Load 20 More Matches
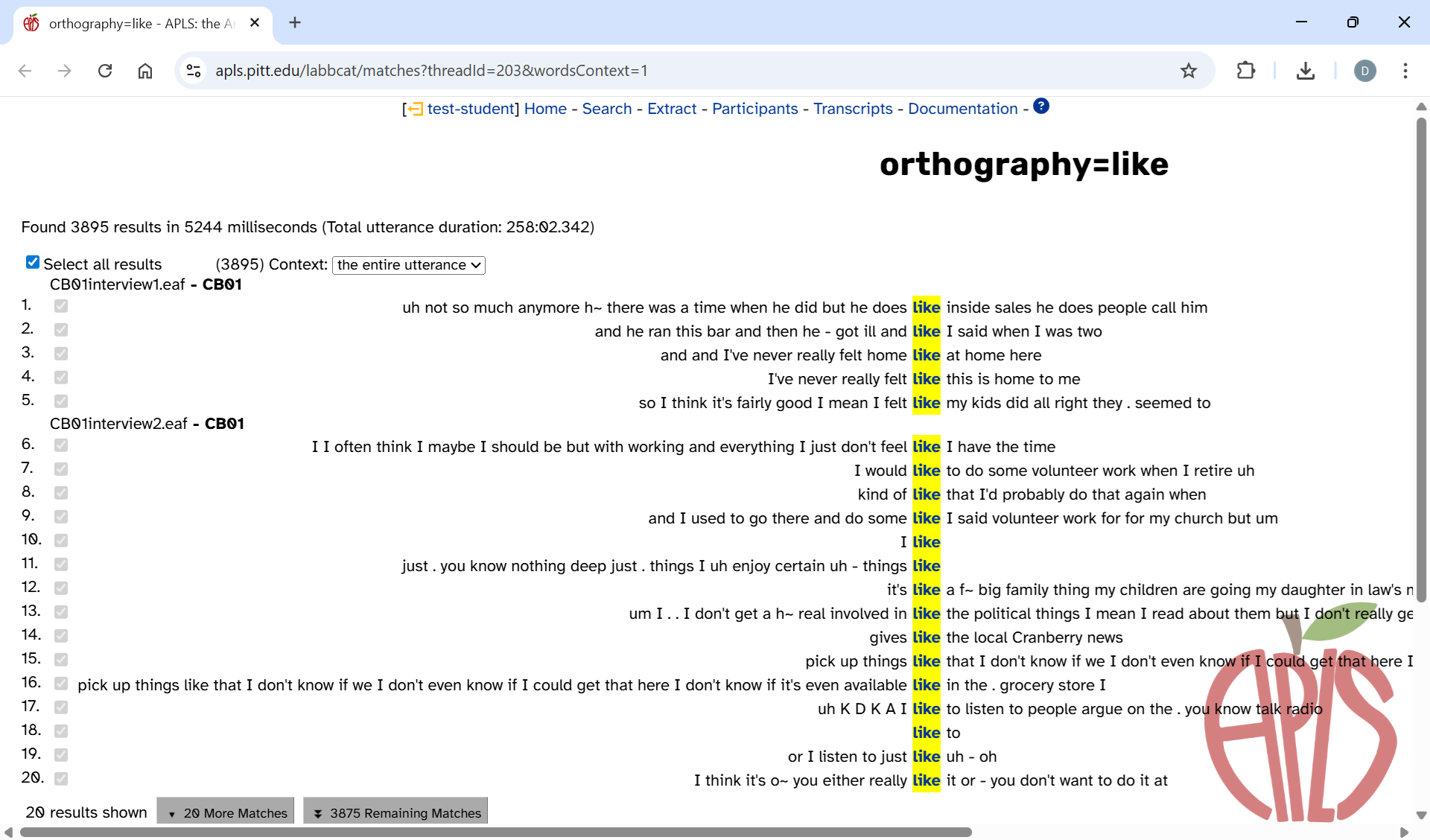 [x=226, y=812]
